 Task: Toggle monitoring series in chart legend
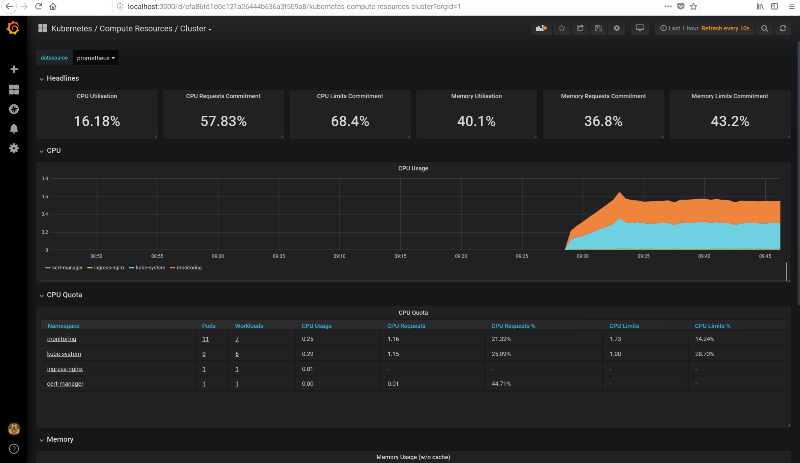[x=186, y=268]
